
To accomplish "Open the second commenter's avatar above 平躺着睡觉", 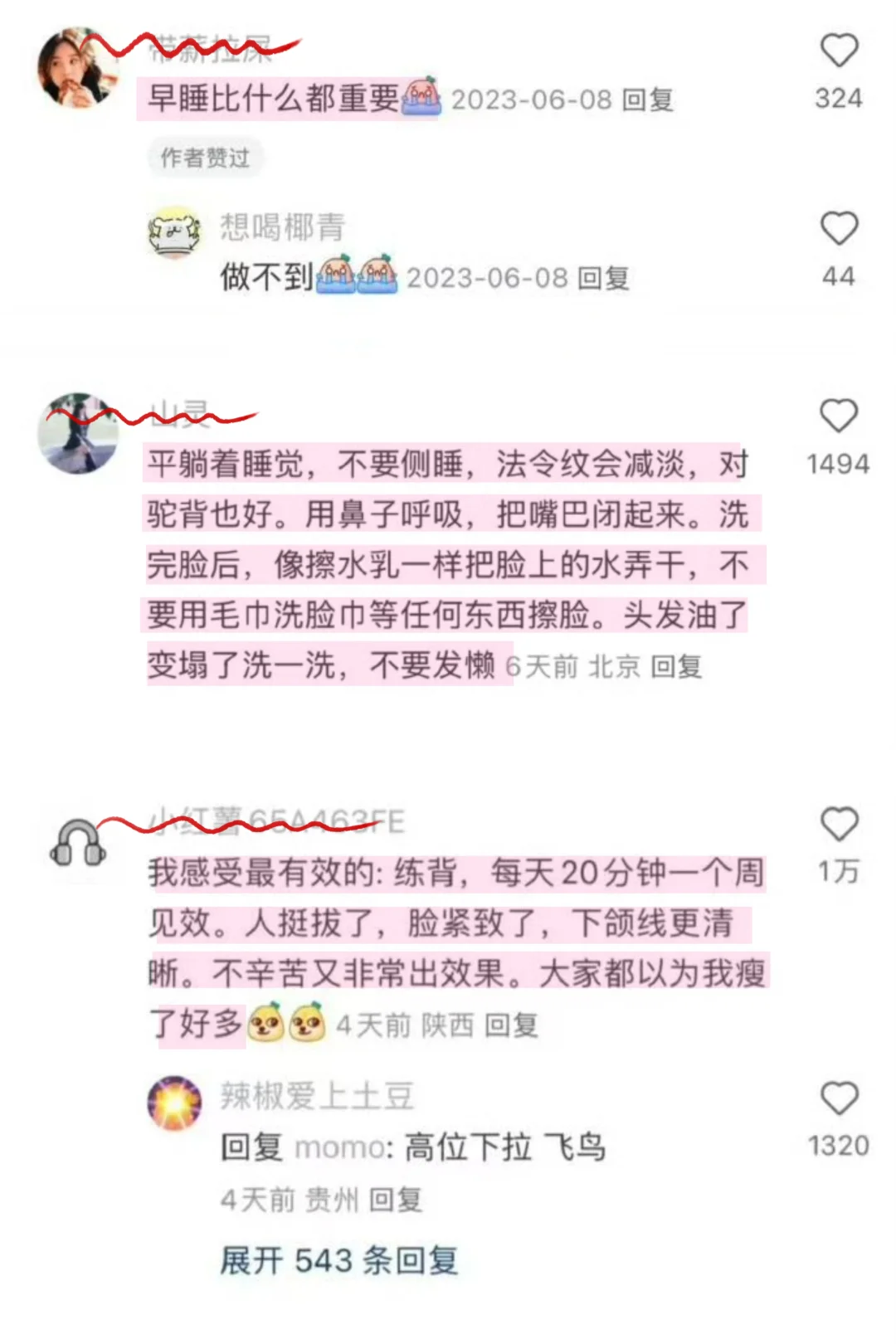I will click(x=78, y=433).
